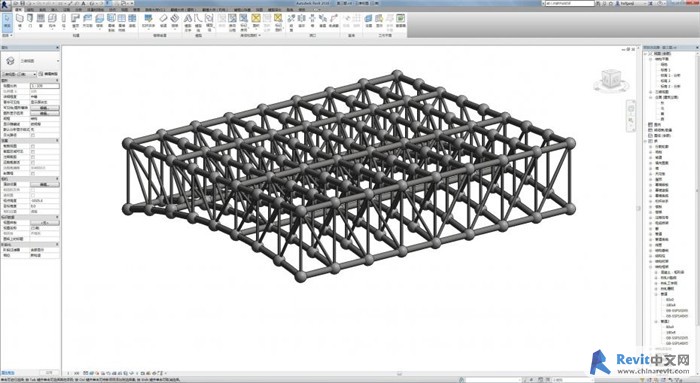
Task: Click the 编辑类型 Edit Type button
Action: 49,74
